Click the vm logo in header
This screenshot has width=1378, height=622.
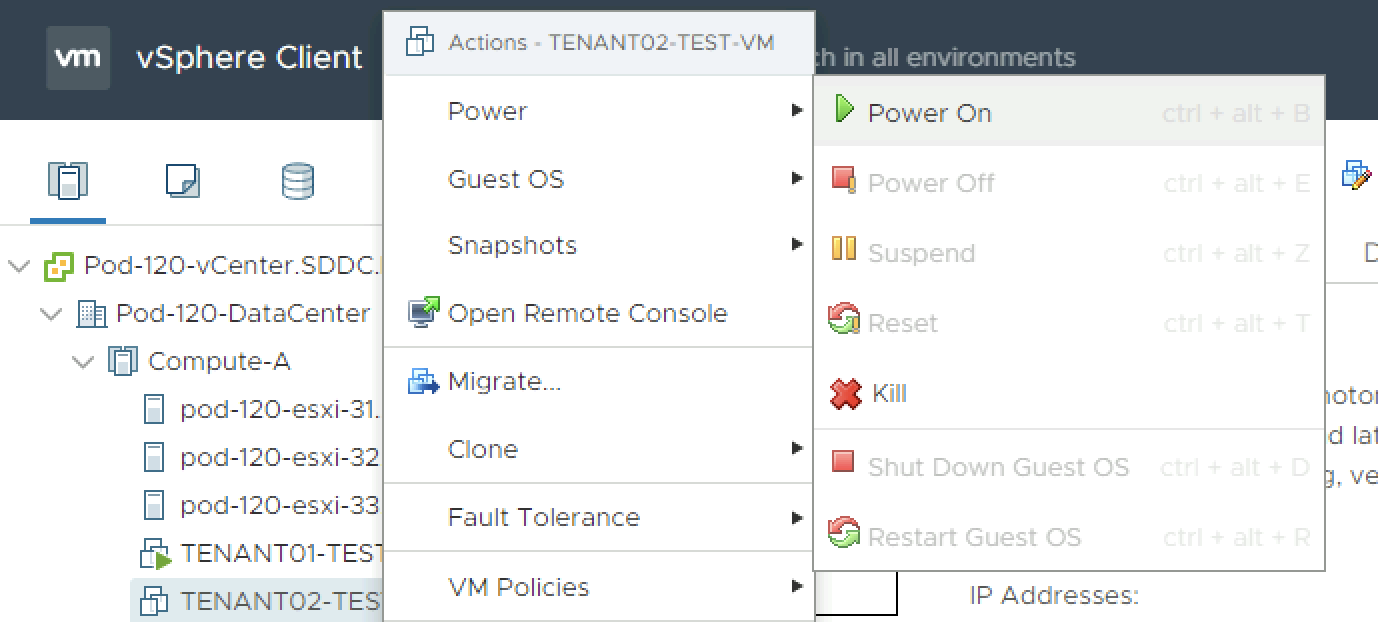(x=78, y=57)
